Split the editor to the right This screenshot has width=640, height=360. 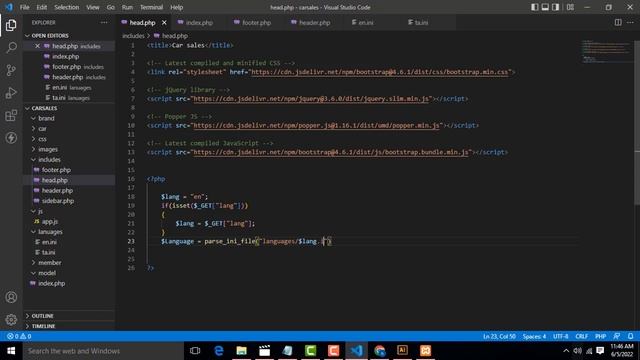(618, 22)
